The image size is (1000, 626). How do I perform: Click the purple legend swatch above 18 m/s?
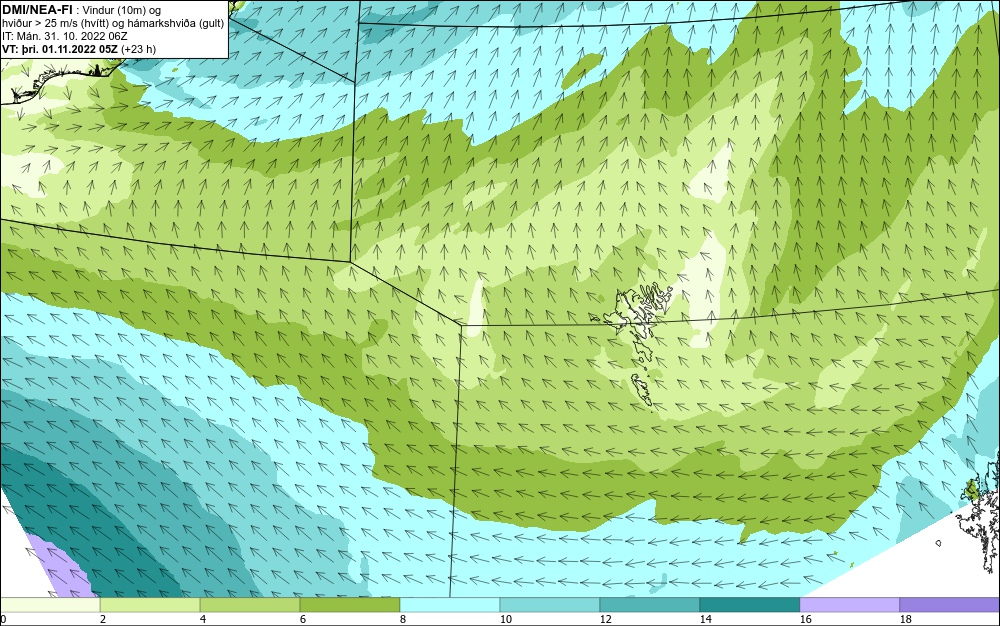point(950,605)
